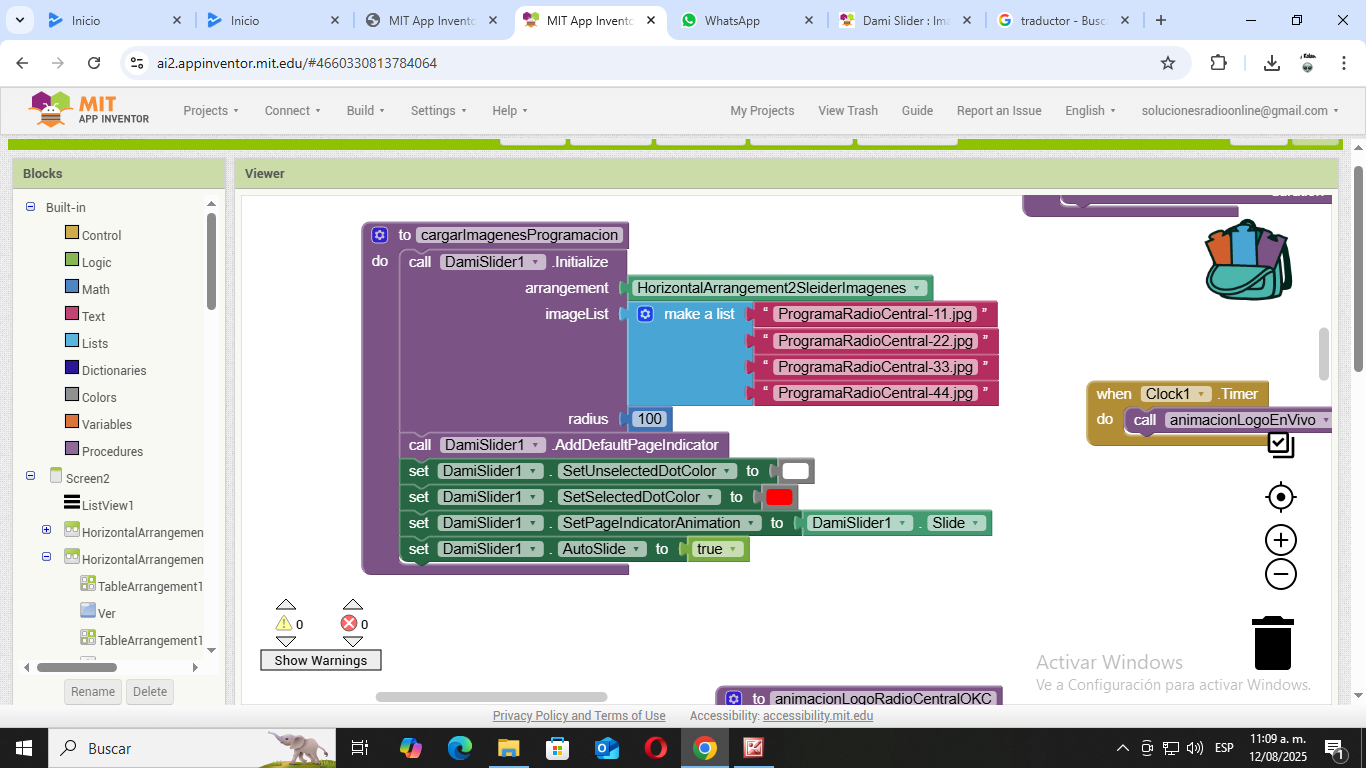1366x768 pixels.
Task: Click the zoom in plus icon
Action: (x=1280, y=541)
